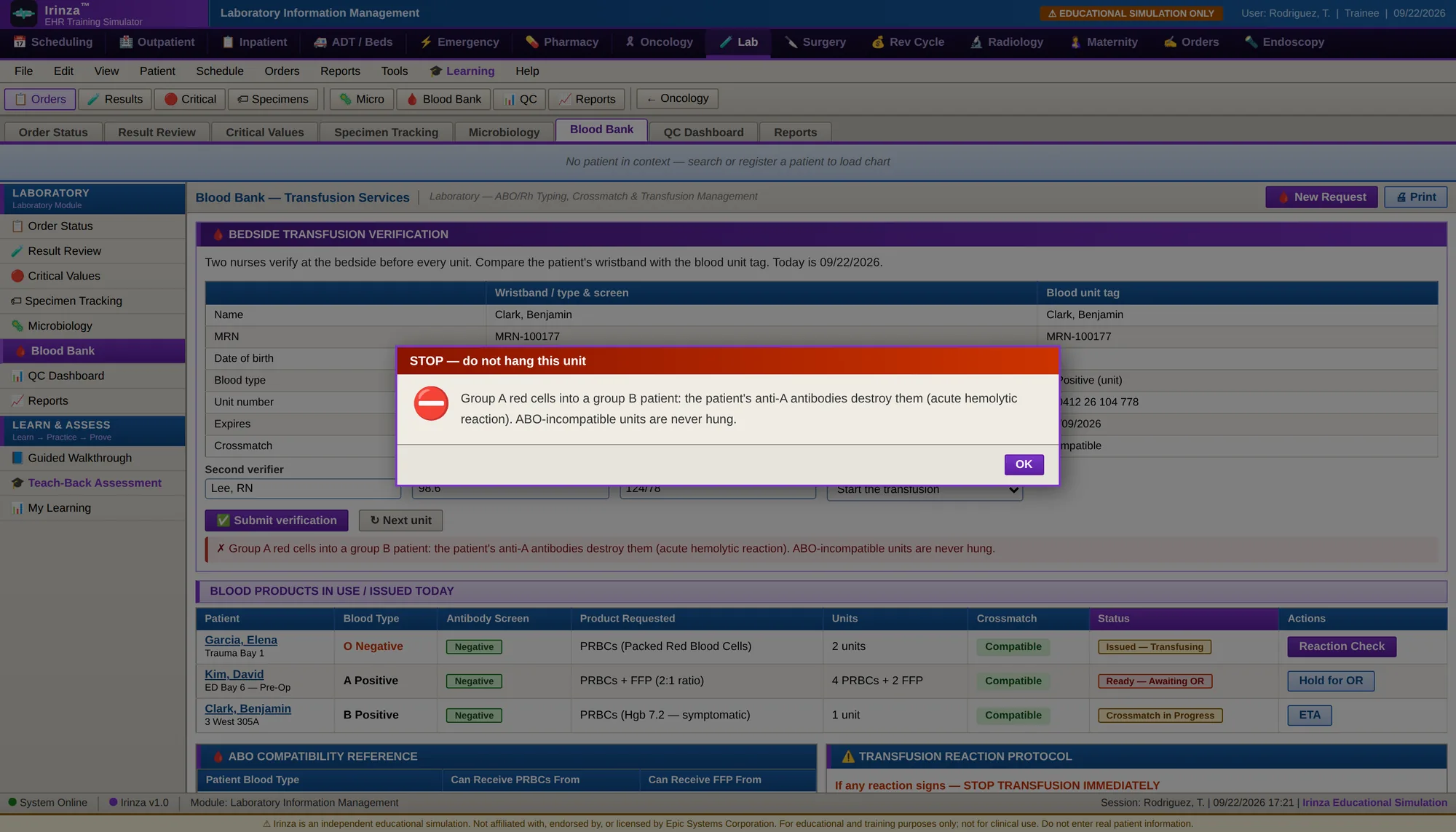Click the Submit verification button

pyautogui.click(x=277, y=520)
